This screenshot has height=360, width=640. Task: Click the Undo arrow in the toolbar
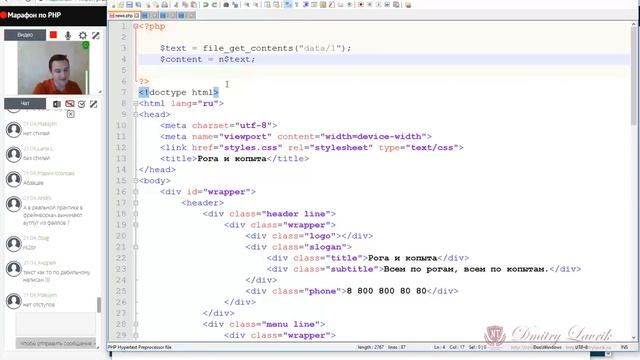tap(205, 4)
